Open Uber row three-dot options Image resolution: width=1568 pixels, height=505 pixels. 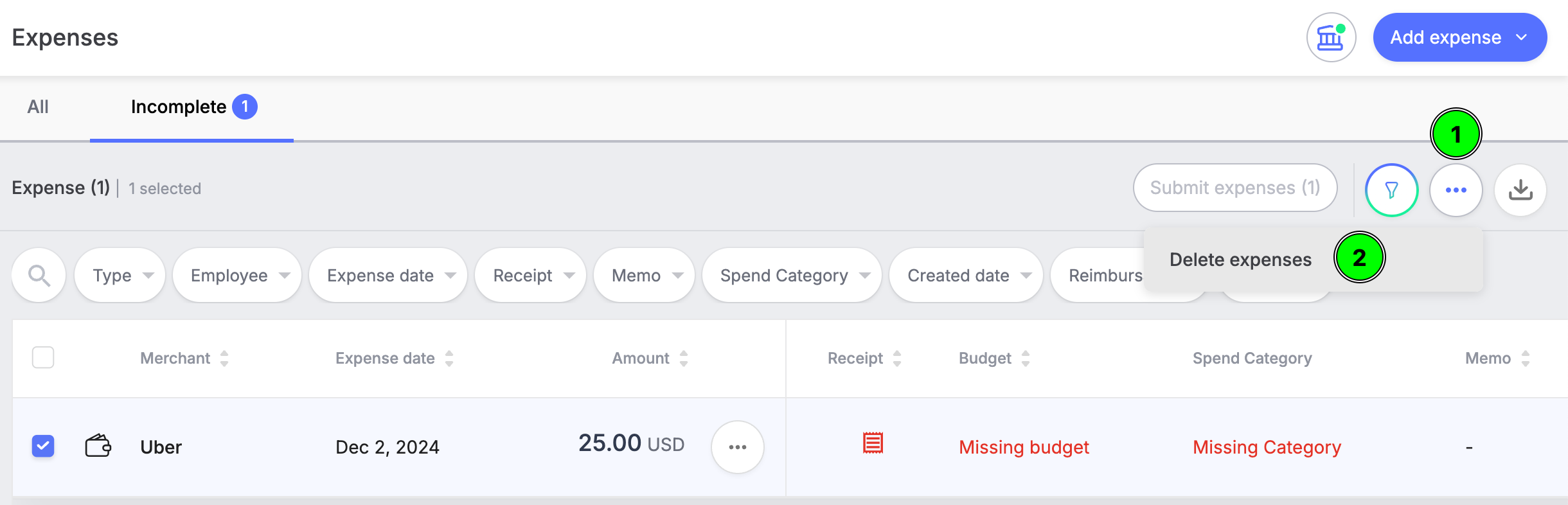(x=737, y=447)
